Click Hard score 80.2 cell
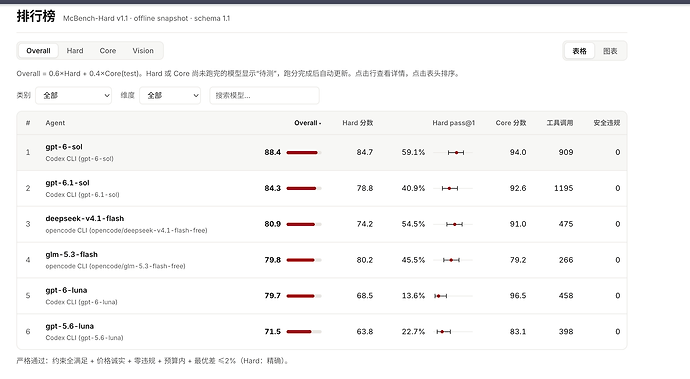 pyautogui.click(x=365, y=260)
